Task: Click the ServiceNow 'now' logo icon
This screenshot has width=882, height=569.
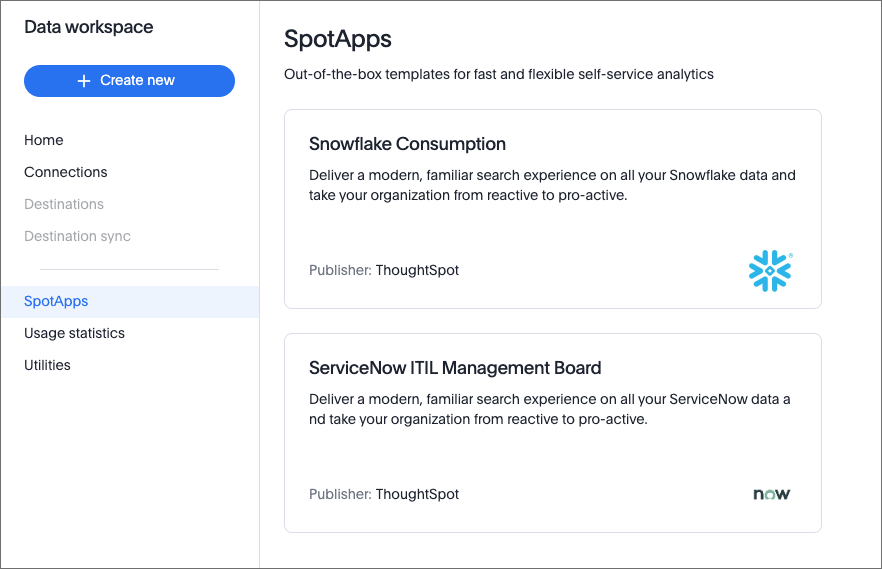Action: pyautogui.click(x=771, y=494)
